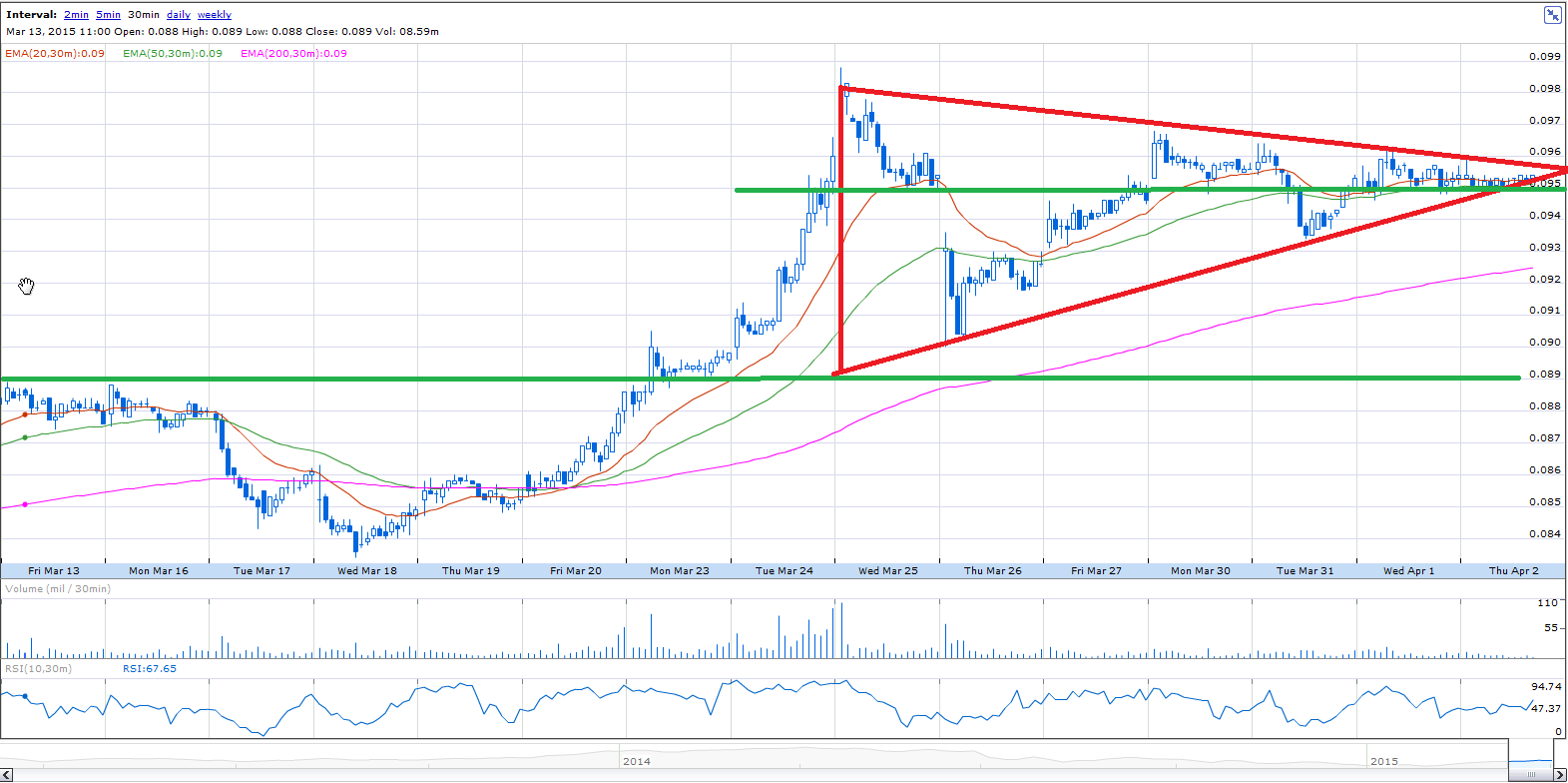1568x783 pixels.
Task: Click the timeline scrollbar thumb grip
Action: [x=1529, y=775]
